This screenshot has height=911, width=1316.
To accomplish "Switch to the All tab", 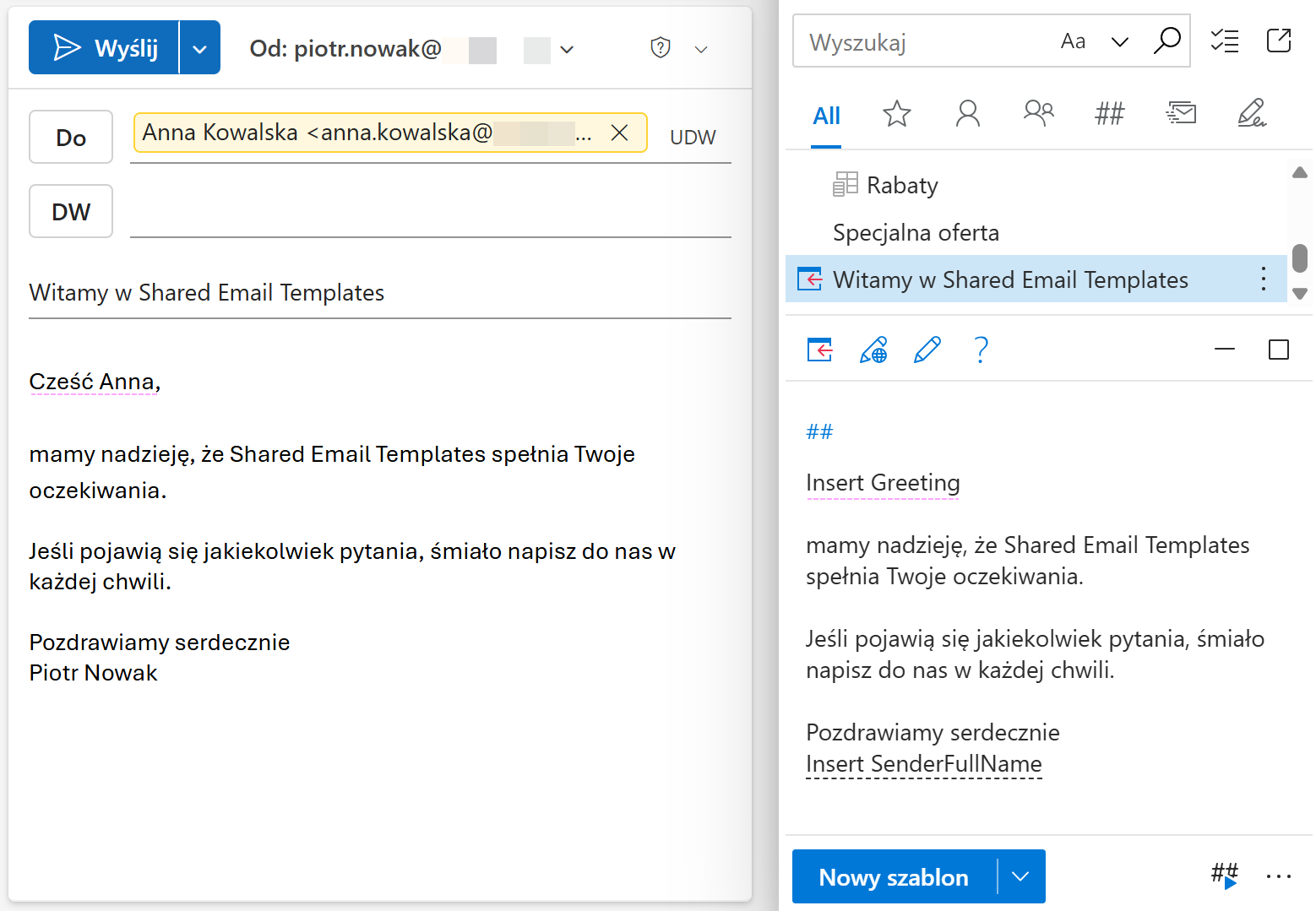I will coord(826,116).
